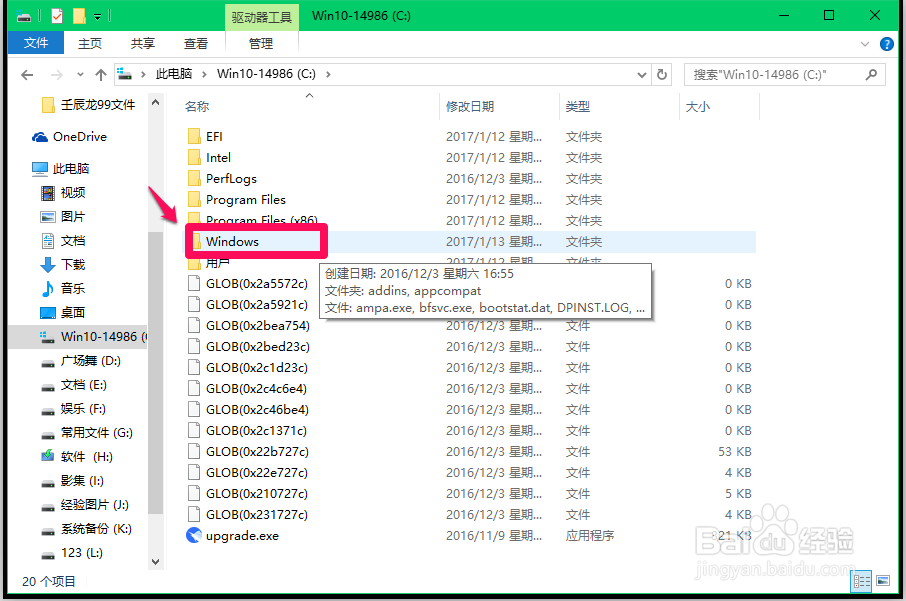Expand the ribbon display chevron
Image resolution: width=906 pixels, height=601 pixels.
(x=864, y=43)
